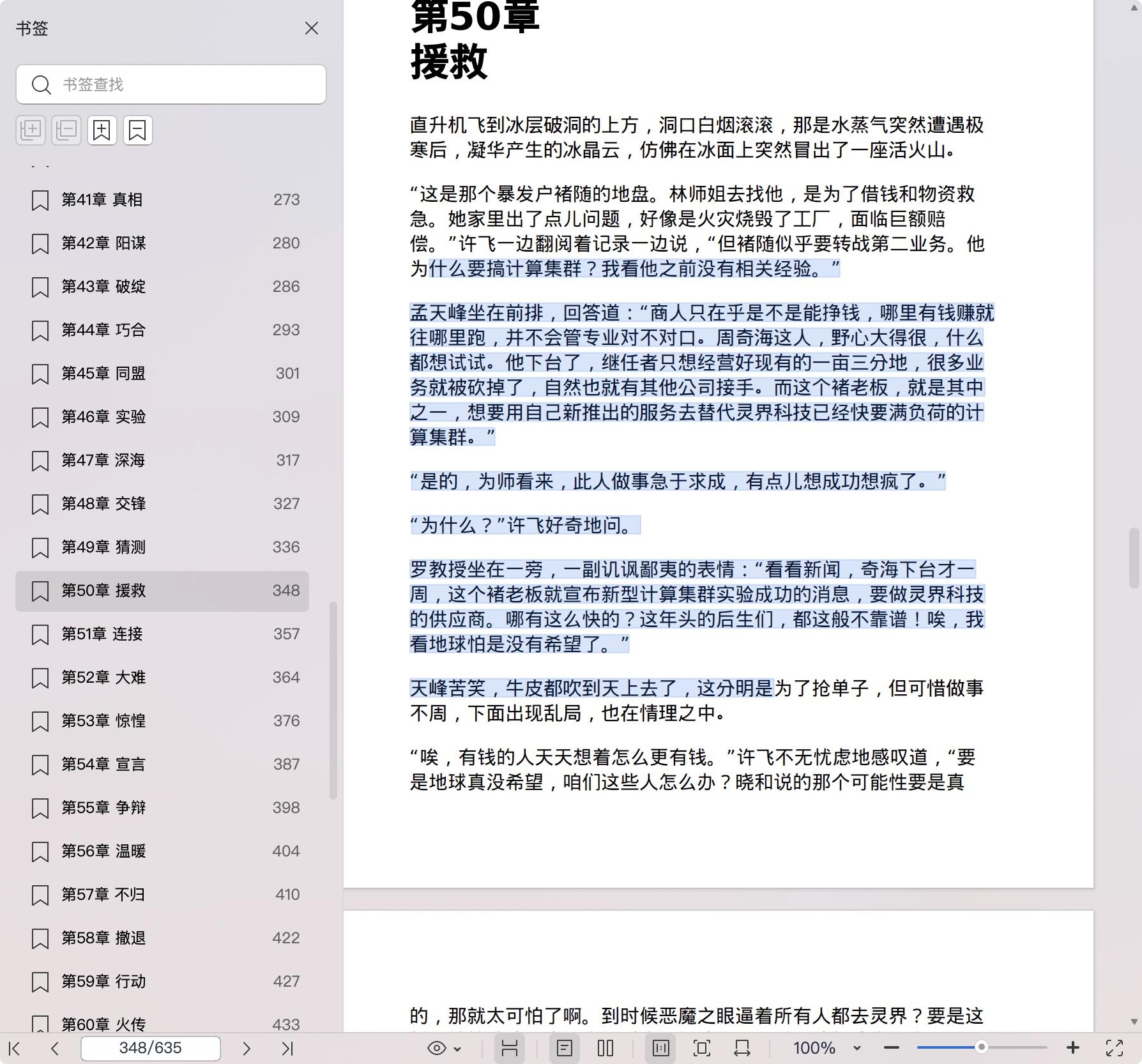Click paragraph starting 直升机飞到冰层破洞
The image size is (1142, 1064).
point(697,137)
